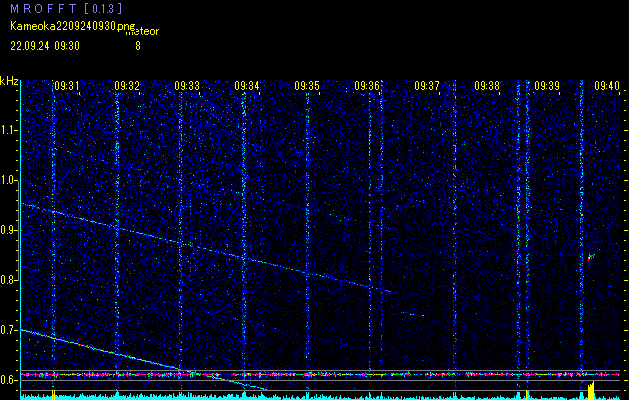Click the kHz frequency axis unit label
The width and height of the screenshot is (629, 400).
[x=9, y=81]
